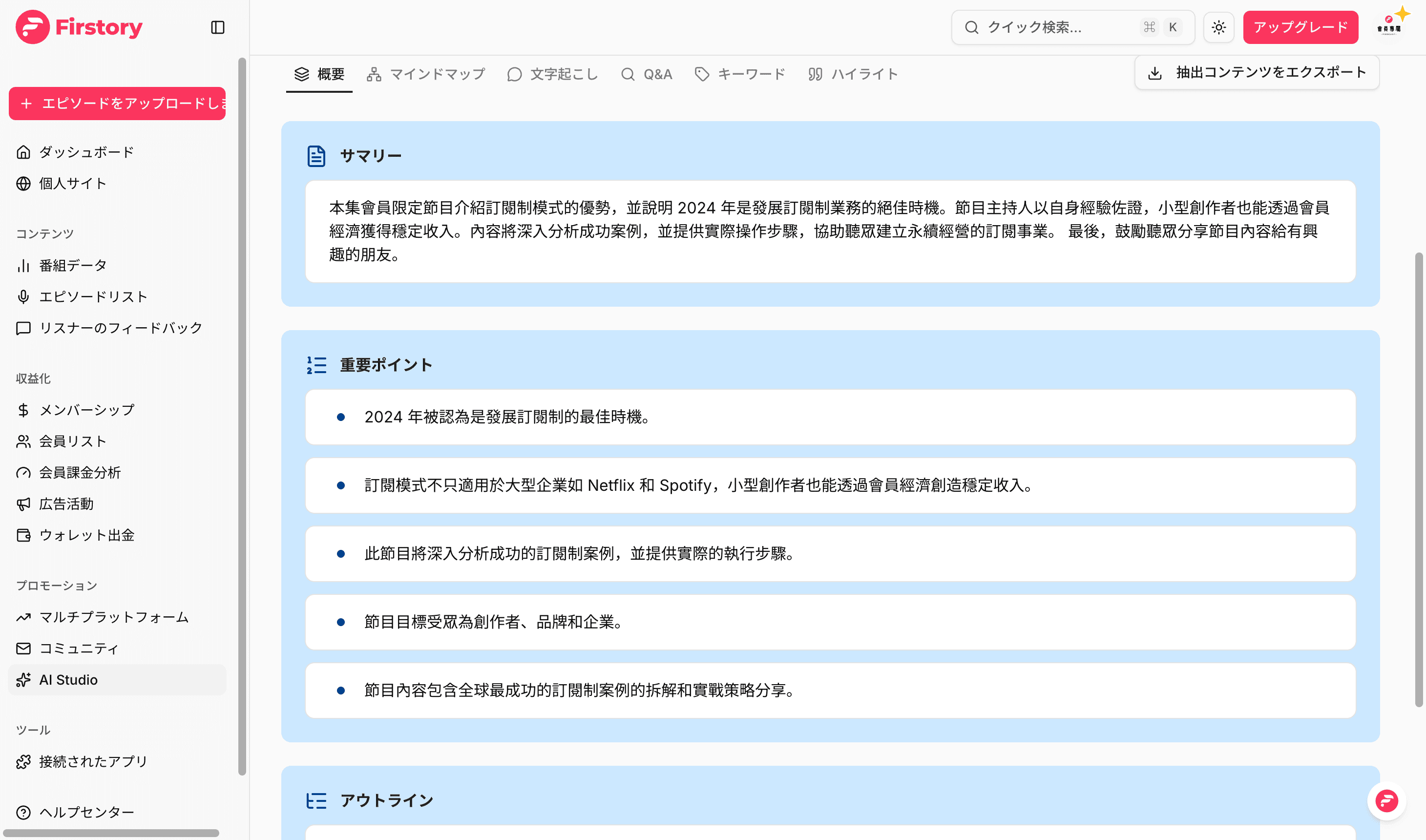Screen dimensions: 1426x840
Task: Open the キーワード tab
Action: pyautogui.click(x=739, y=74)
